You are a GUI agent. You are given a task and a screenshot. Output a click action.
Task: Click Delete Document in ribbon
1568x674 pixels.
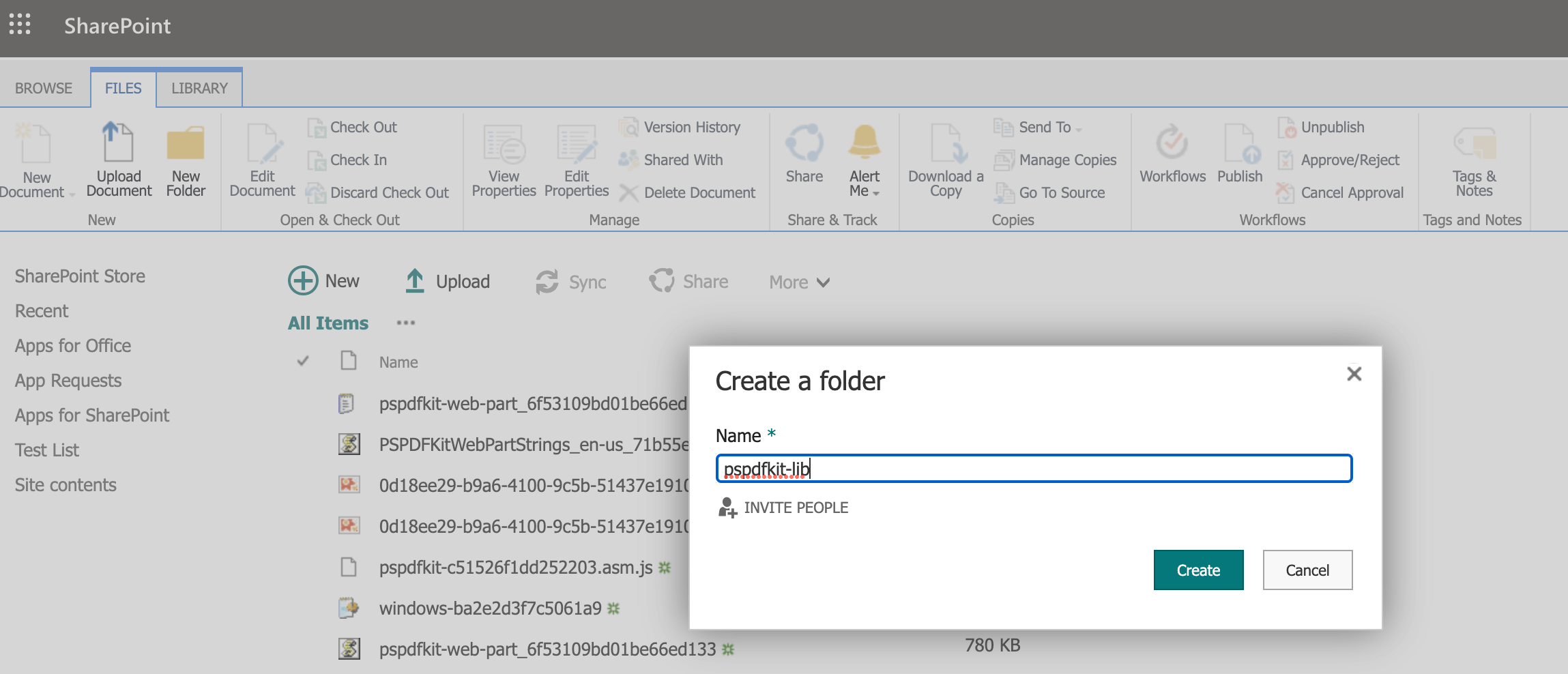click(x=687, y=193)
